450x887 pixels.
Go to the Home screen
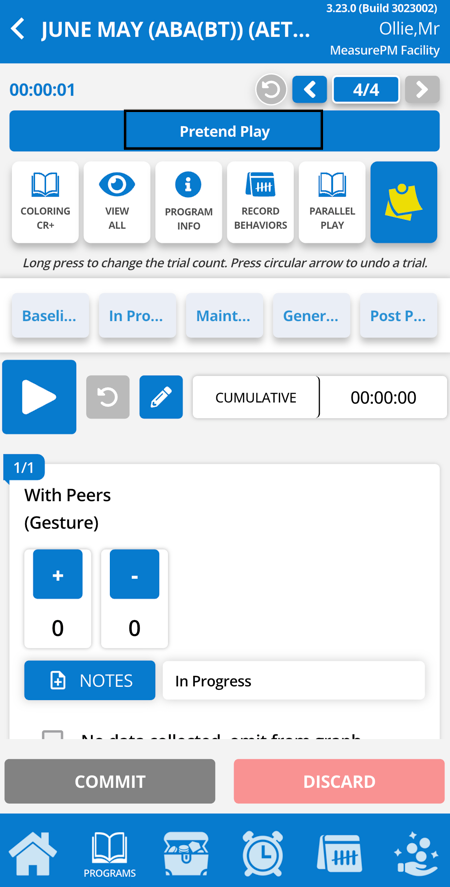[x=33, y=853]
